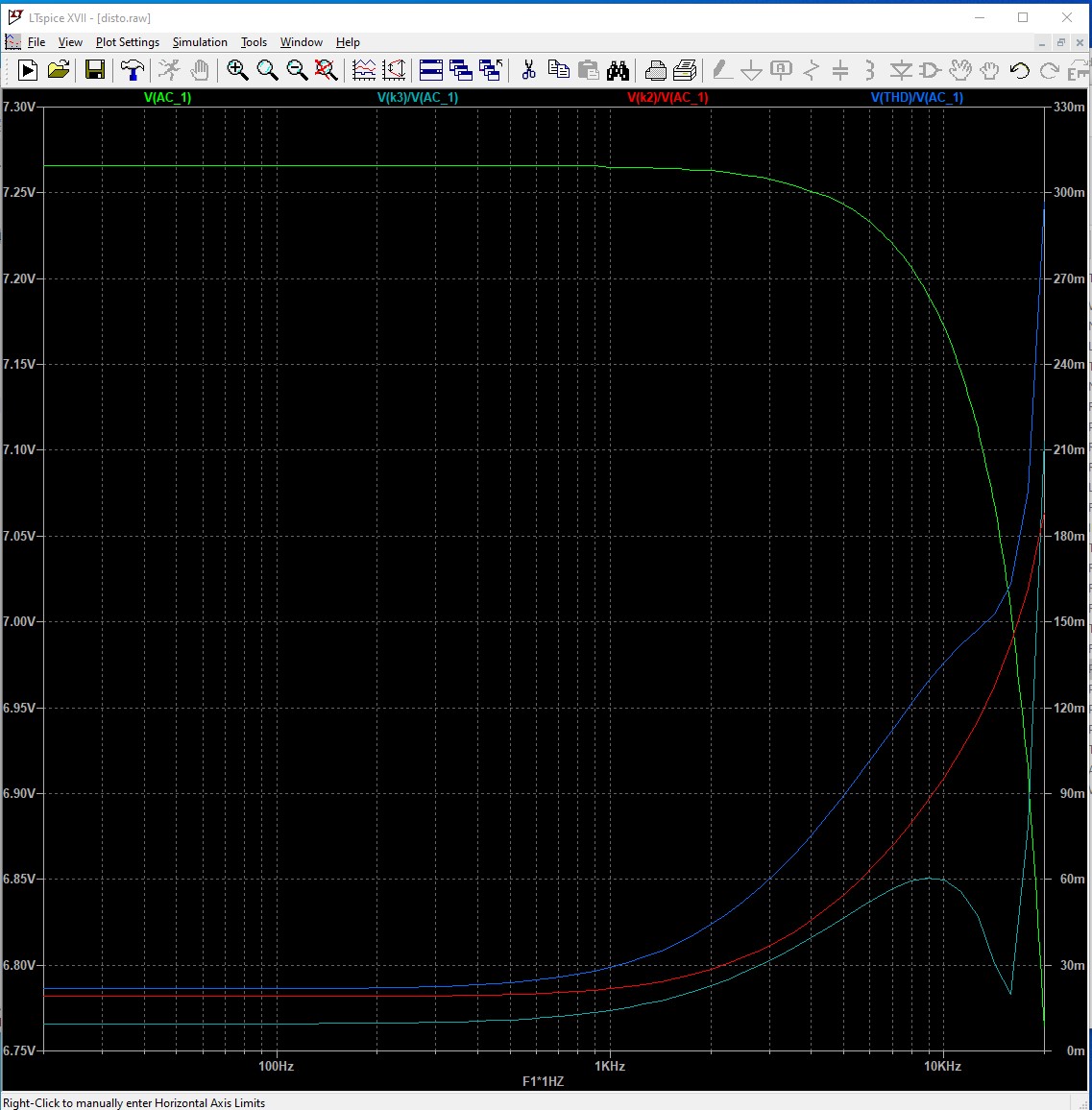Click the print icon
The height and width of the screenshot is (1110, 1092).
point(656,69)
